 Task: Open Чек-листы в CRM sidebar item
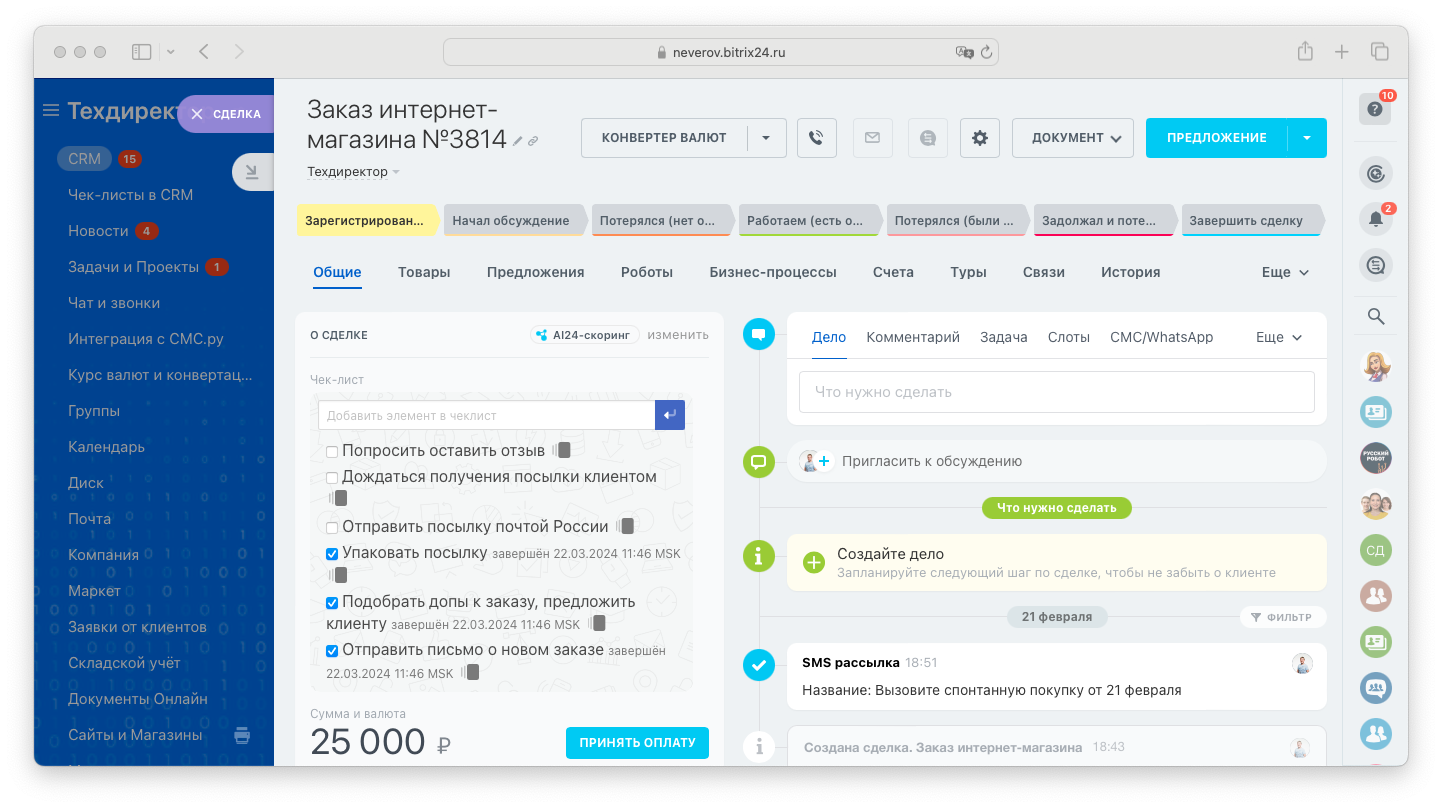(x=130, y=195)
